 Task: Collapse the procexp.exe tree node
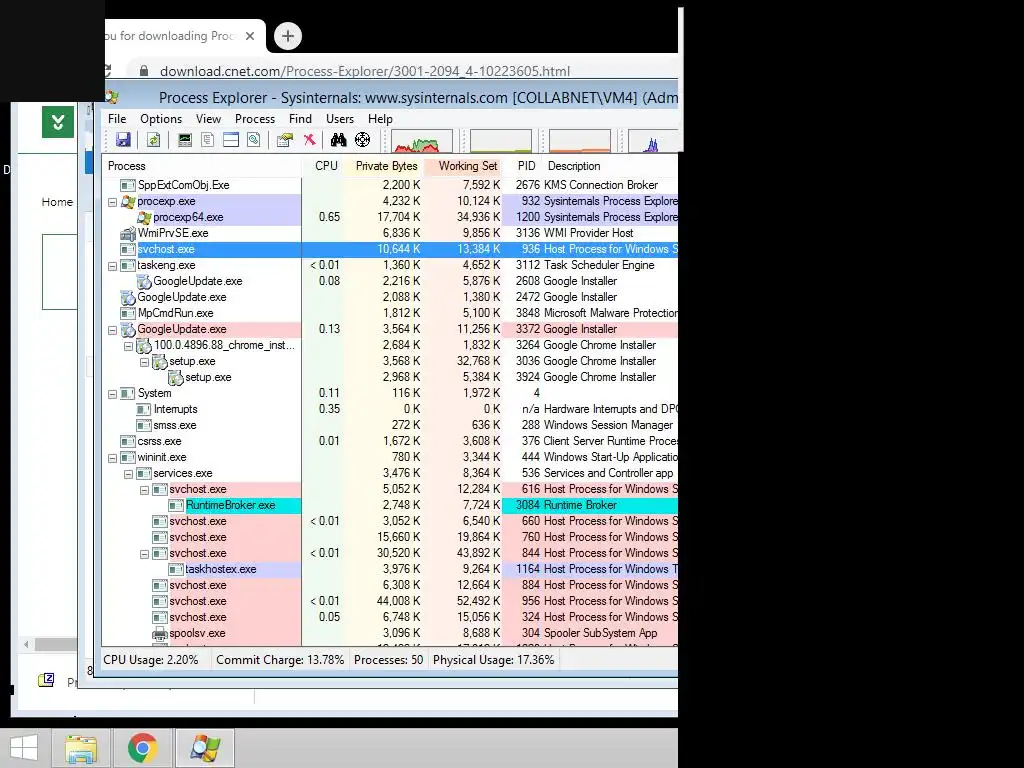click(112, 202)
